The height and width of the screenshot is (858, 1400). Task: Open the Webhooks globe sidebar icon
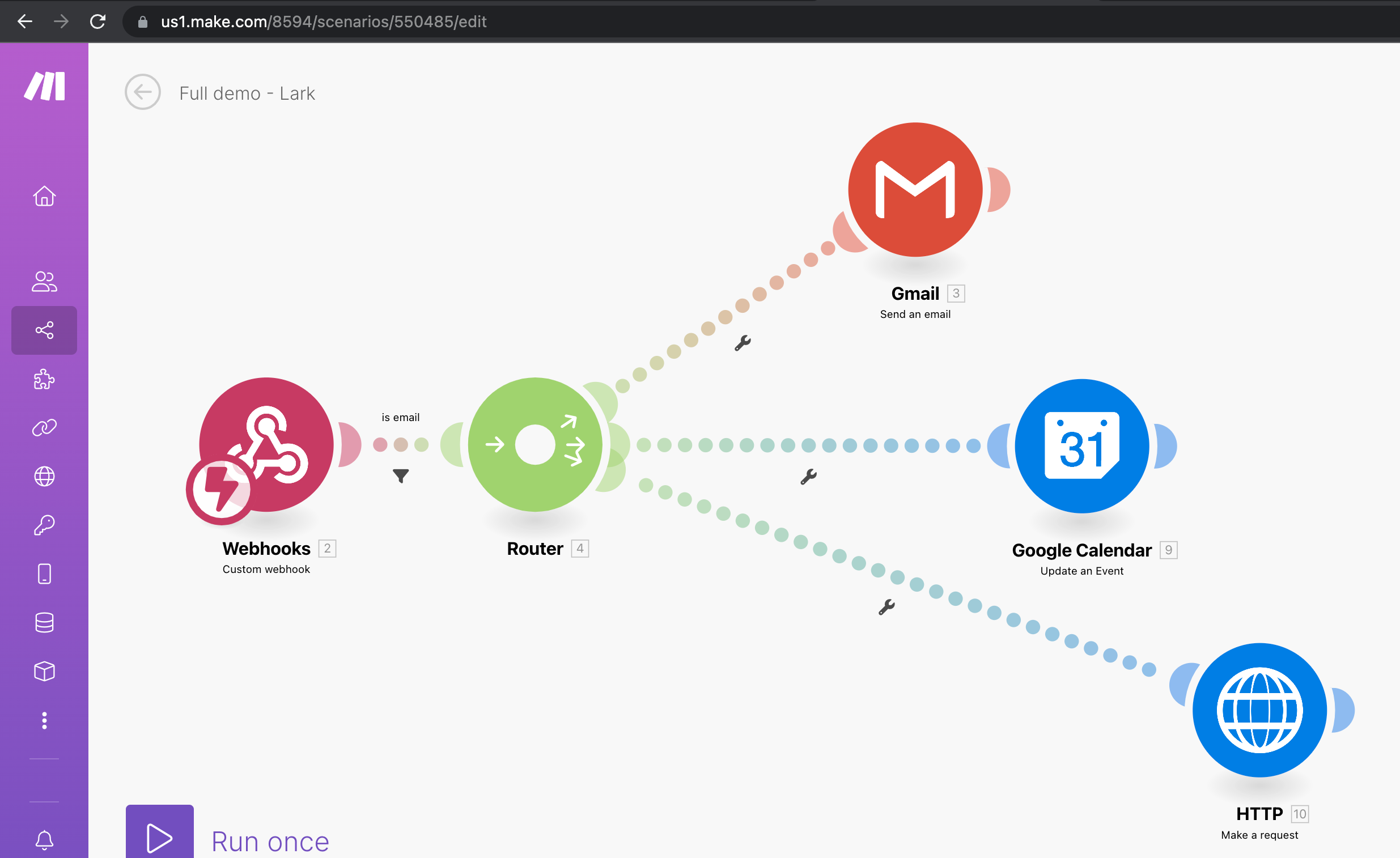coord(44,476)
